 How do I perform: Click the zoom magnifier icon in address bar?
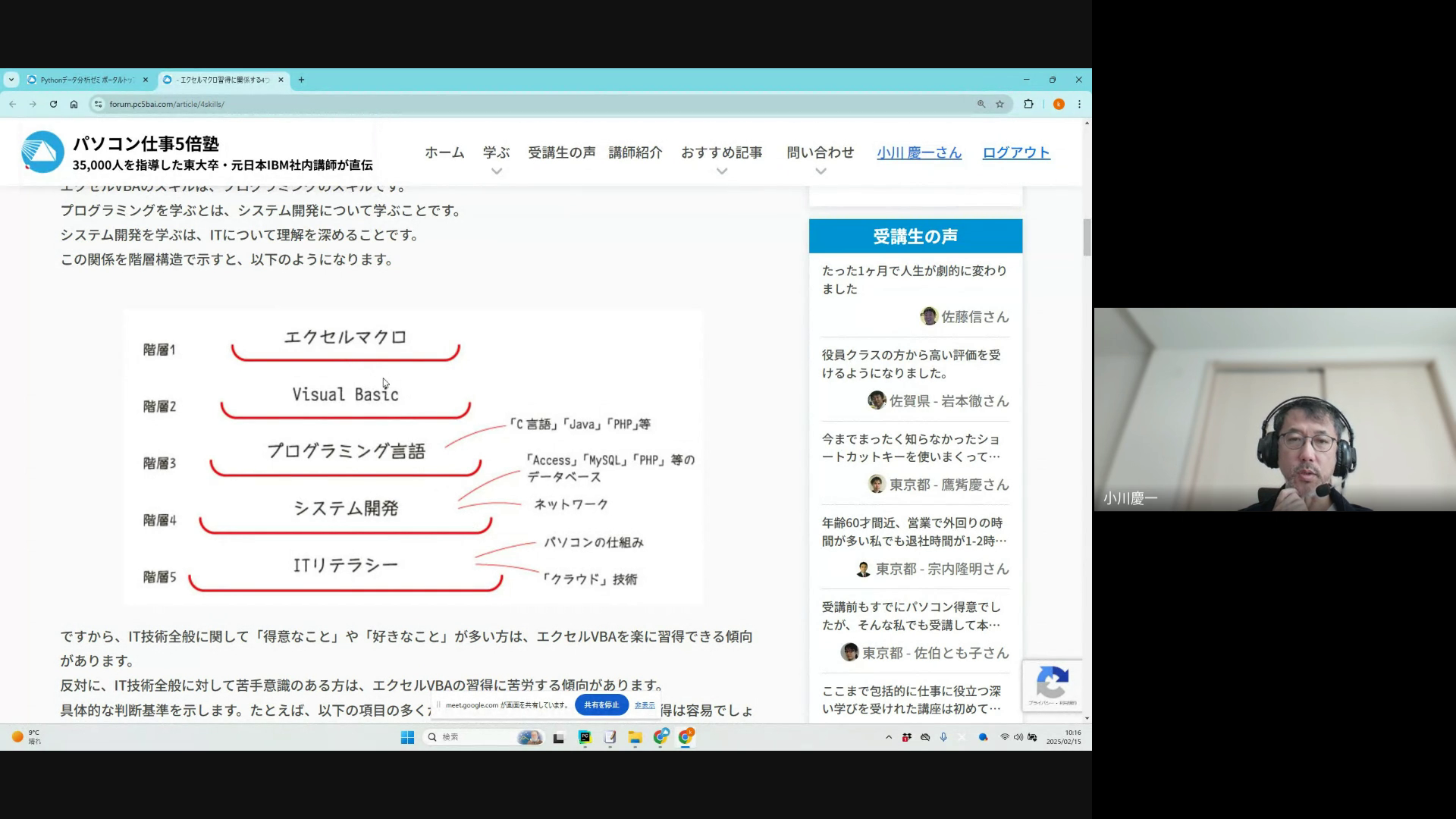[x=981, y=104]
